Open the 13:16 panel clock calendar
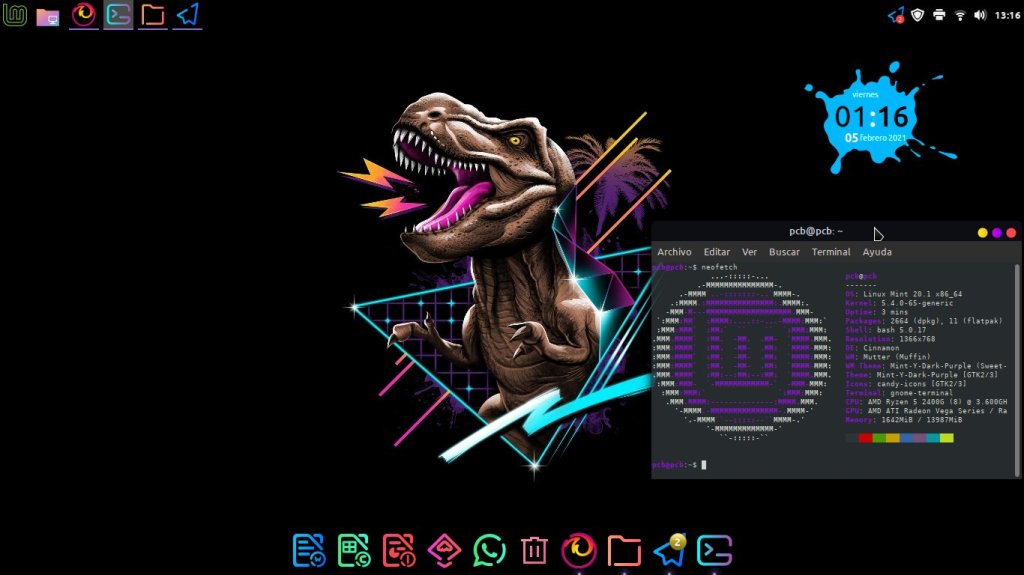The image size is (1024, 575). coord(1007,15)
